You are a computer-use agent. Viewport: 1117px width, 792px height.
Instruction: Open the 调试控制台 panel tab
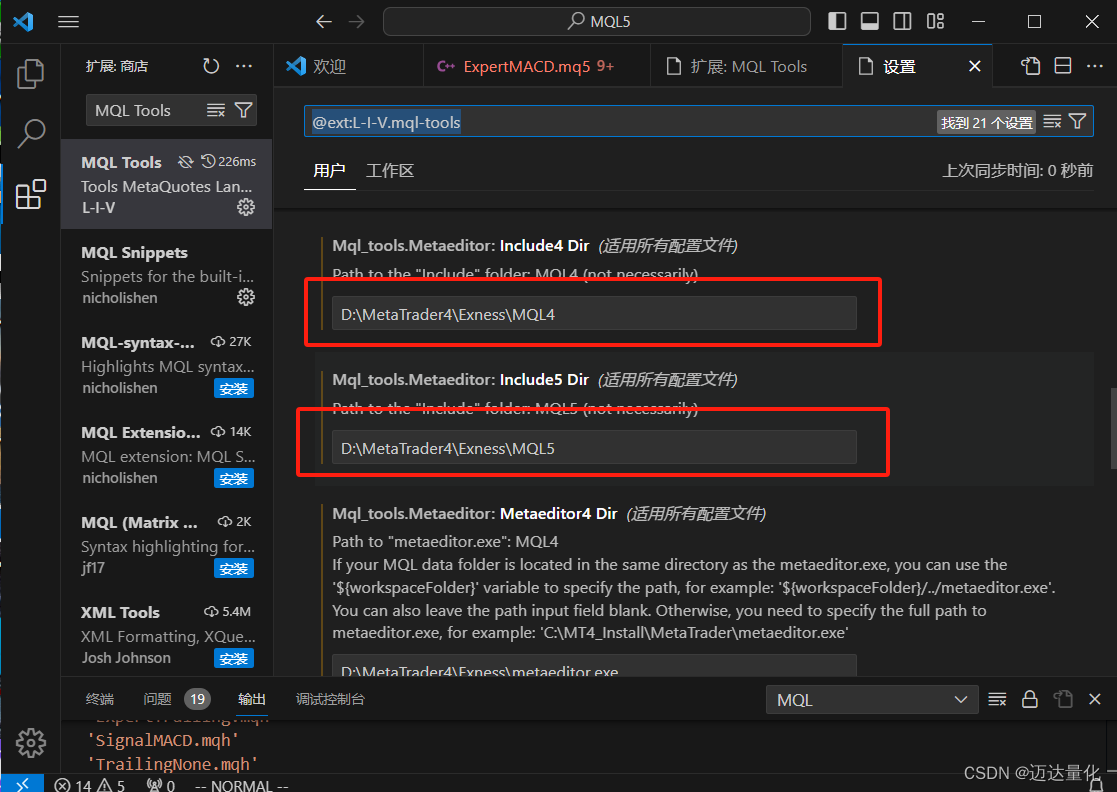coord(330,699)
